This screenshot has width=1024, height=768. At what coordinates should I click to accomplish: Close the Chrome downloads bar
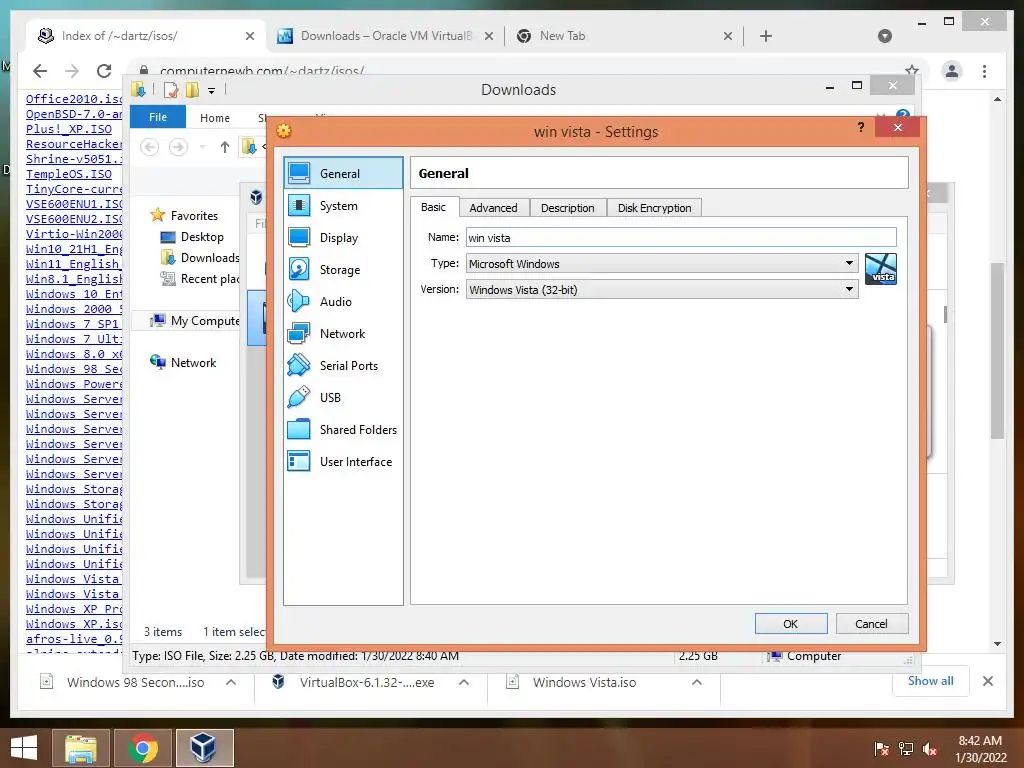pyautogui.click(x=988, y=681)
